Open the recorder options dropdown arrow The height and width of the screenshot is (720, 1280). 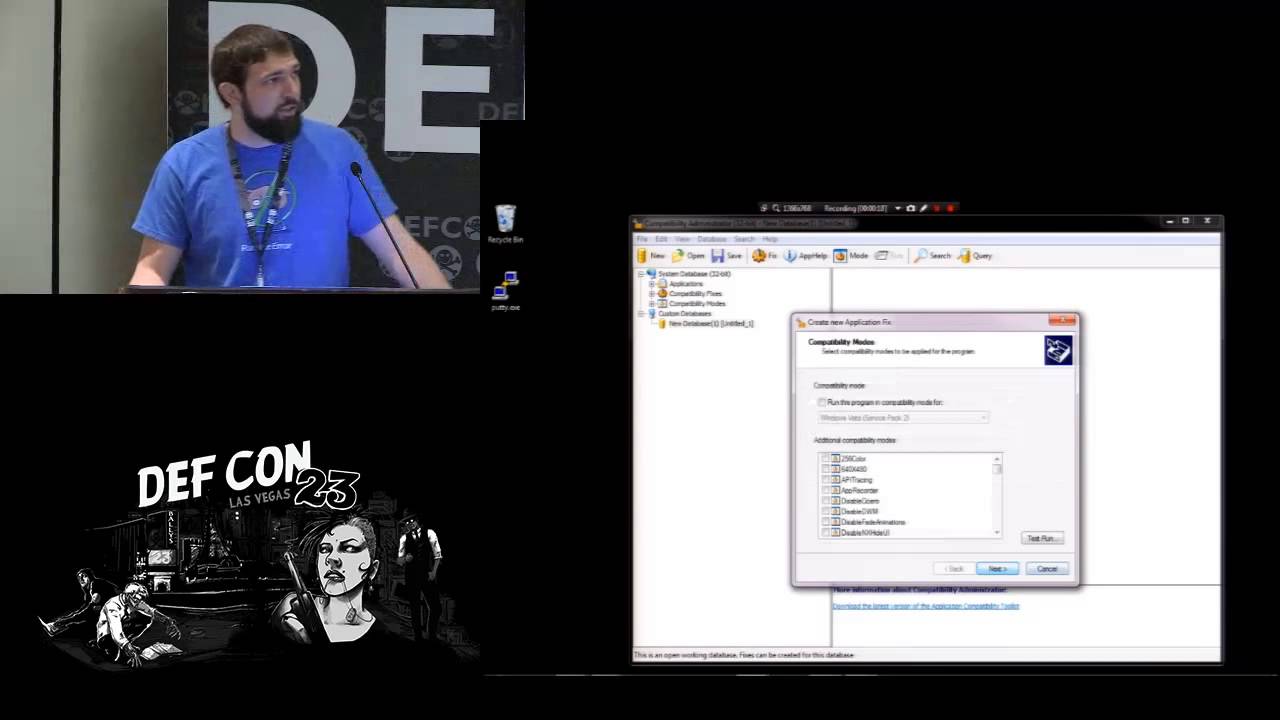pos(897,208)
